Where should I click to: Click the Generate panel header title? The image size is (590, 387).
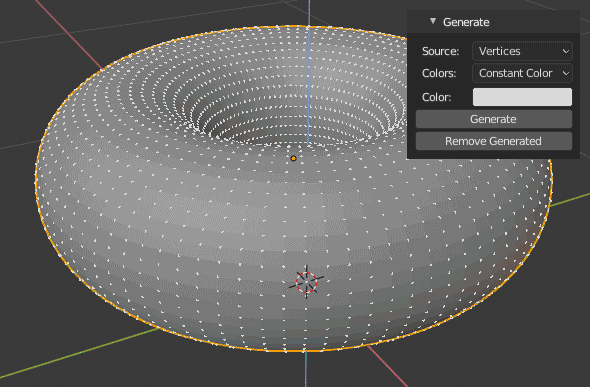pos(466,22)
